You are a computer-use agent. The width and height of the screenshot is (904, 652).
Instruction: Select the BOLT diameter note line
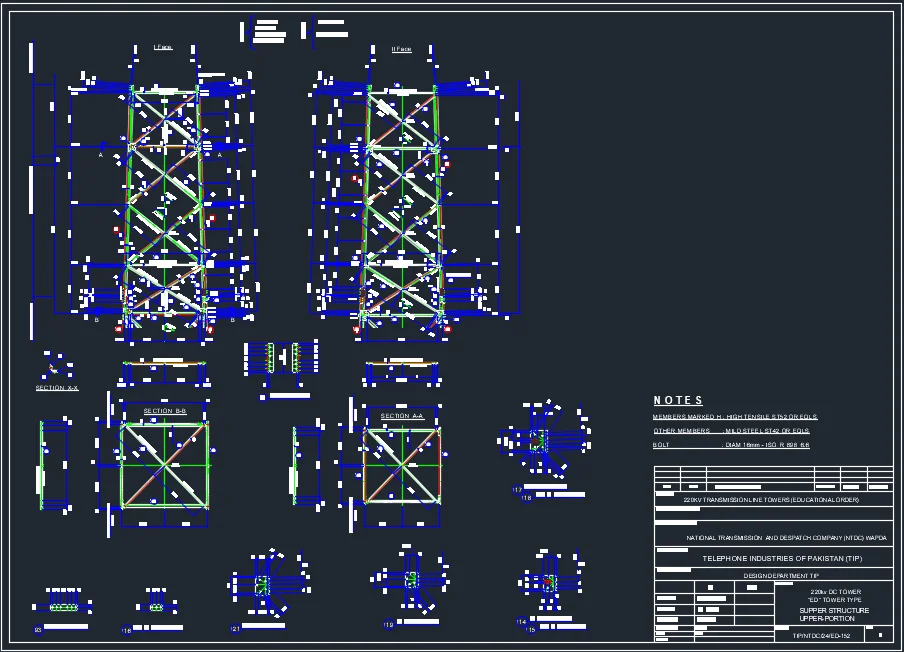click(x=731, y=444)
